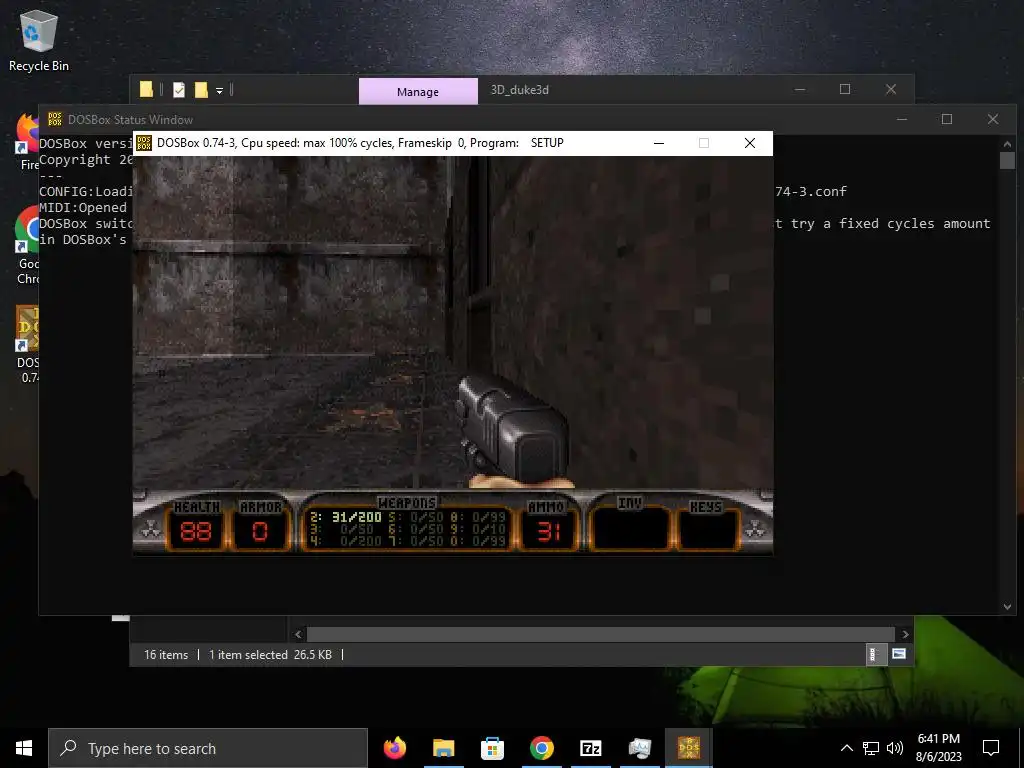
Task: Expand the Customize Quick Access Toolbar arrow
Action: [x=219, y=90]
